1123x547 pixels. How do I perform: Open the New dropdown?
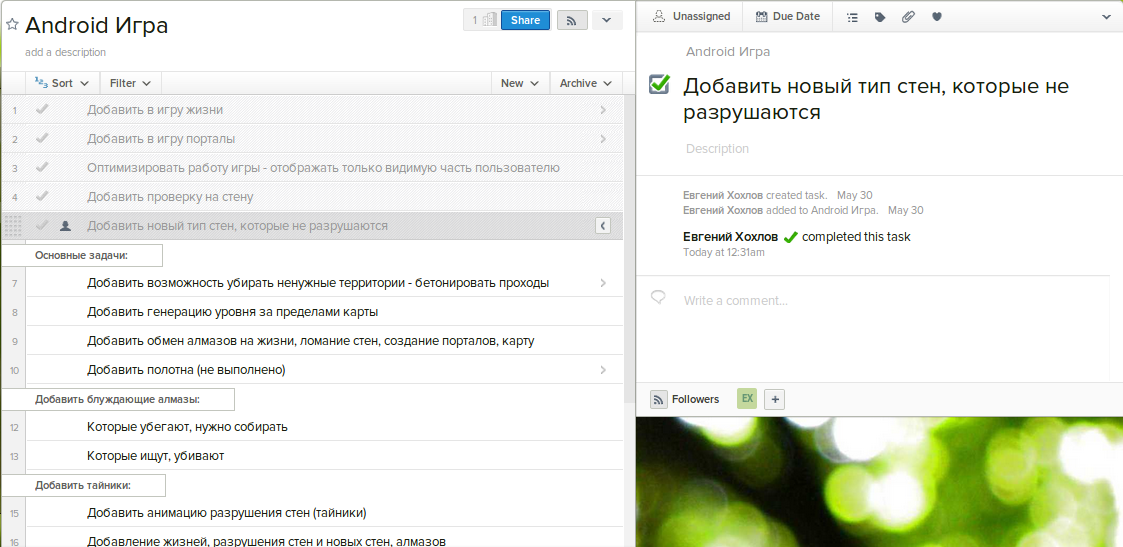(x=520, y=83)
